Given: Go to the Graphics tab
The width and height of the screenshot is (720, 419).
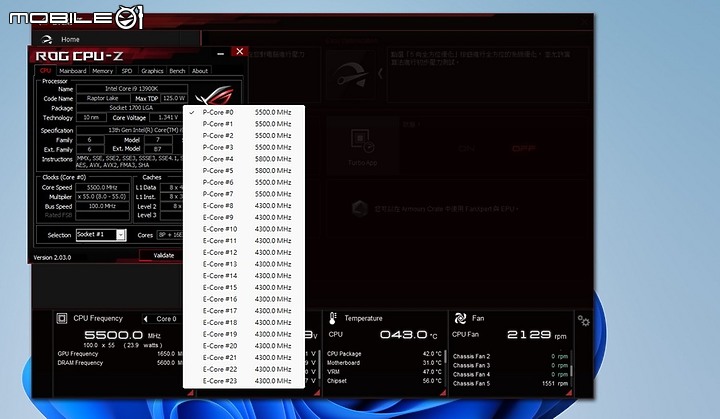Looking at the screenshot, I should tap(152, 71).
